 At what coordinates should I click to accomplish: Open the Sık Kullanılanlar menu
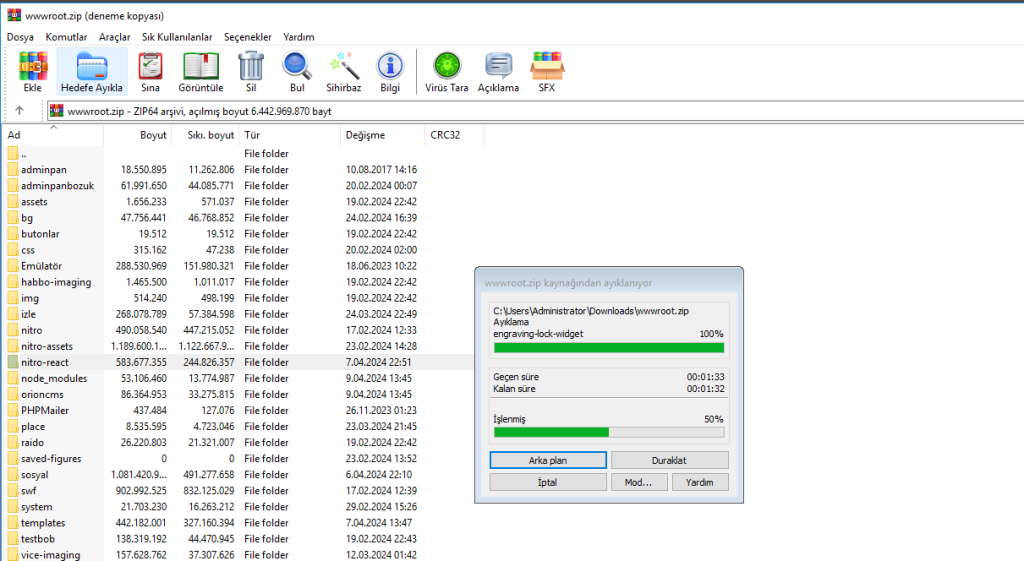click(177, 37)
